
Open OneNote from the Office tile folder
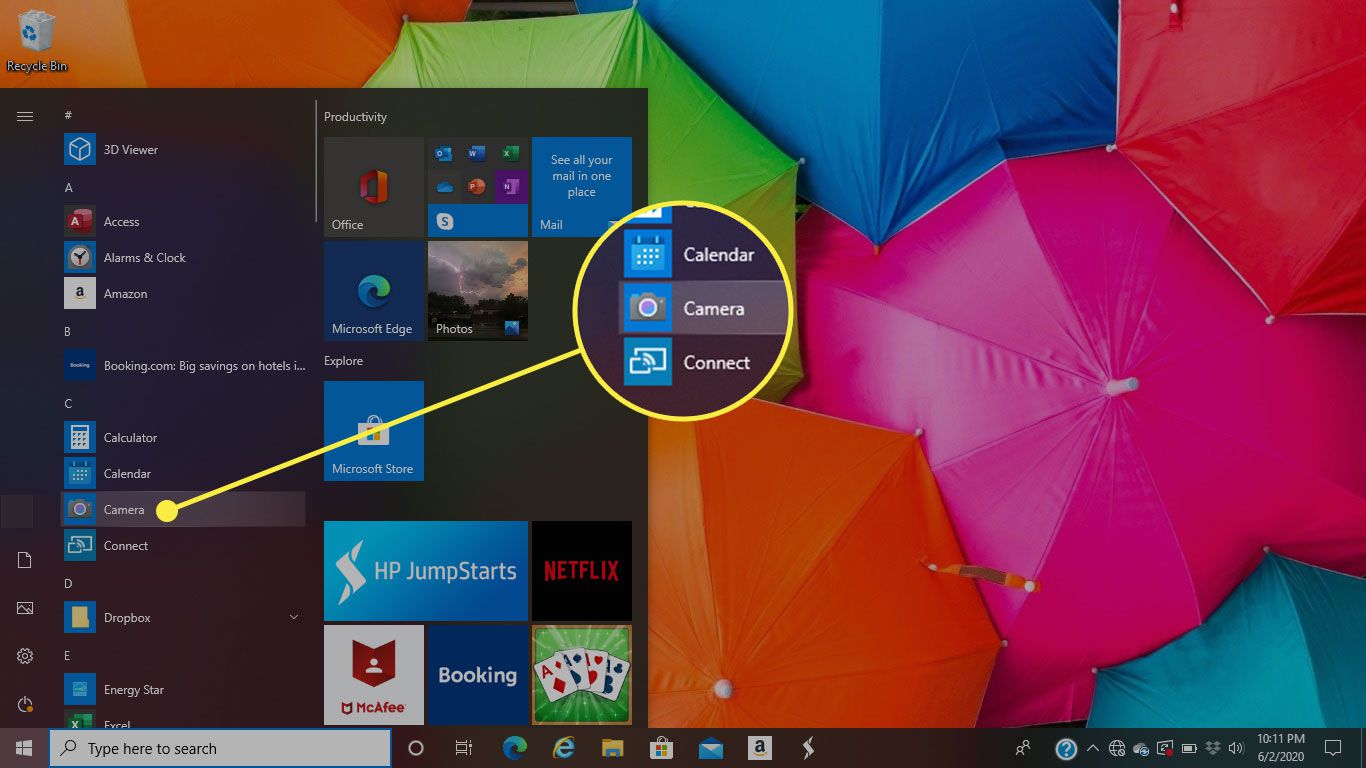pos(510,186)
